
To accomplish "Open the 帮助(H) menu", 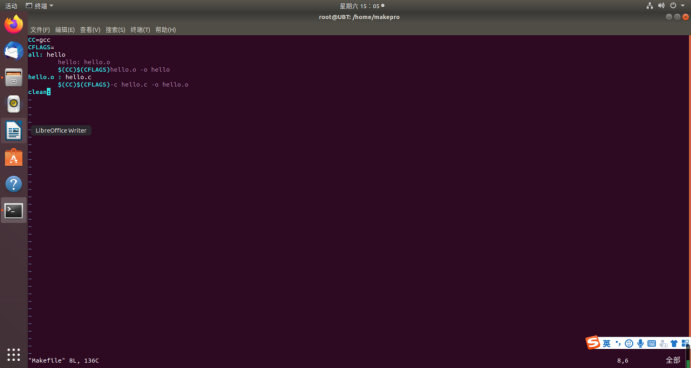I will [166, 30].
